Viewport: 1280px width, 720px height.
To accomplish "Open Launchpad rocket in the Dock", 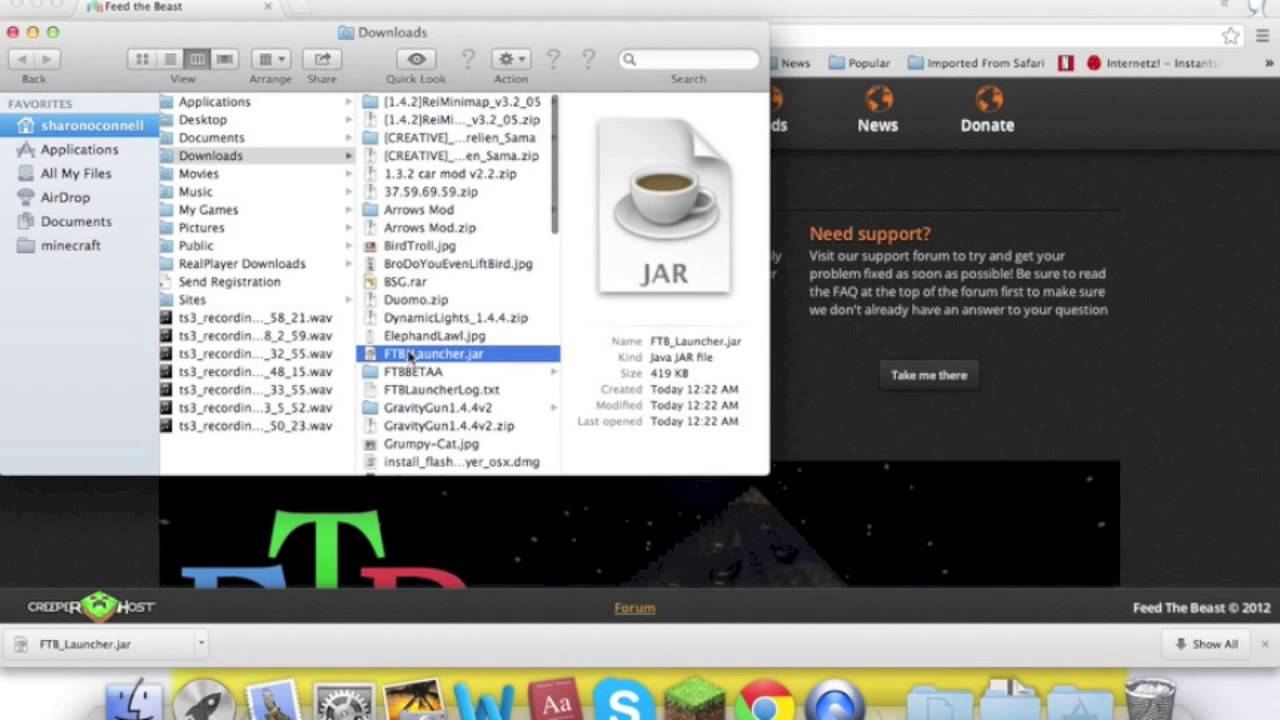I will coord(204,701).
